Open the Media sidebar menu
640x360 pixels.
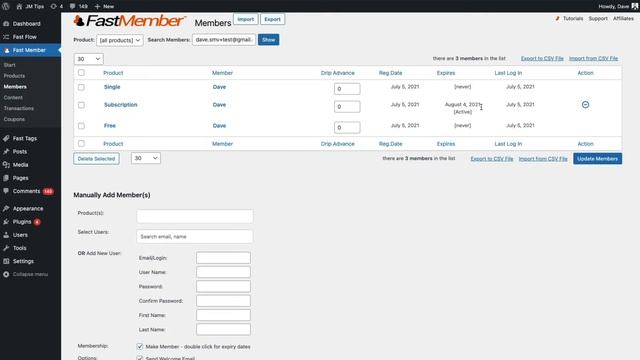pyautogui.click(x=20, y=165)
